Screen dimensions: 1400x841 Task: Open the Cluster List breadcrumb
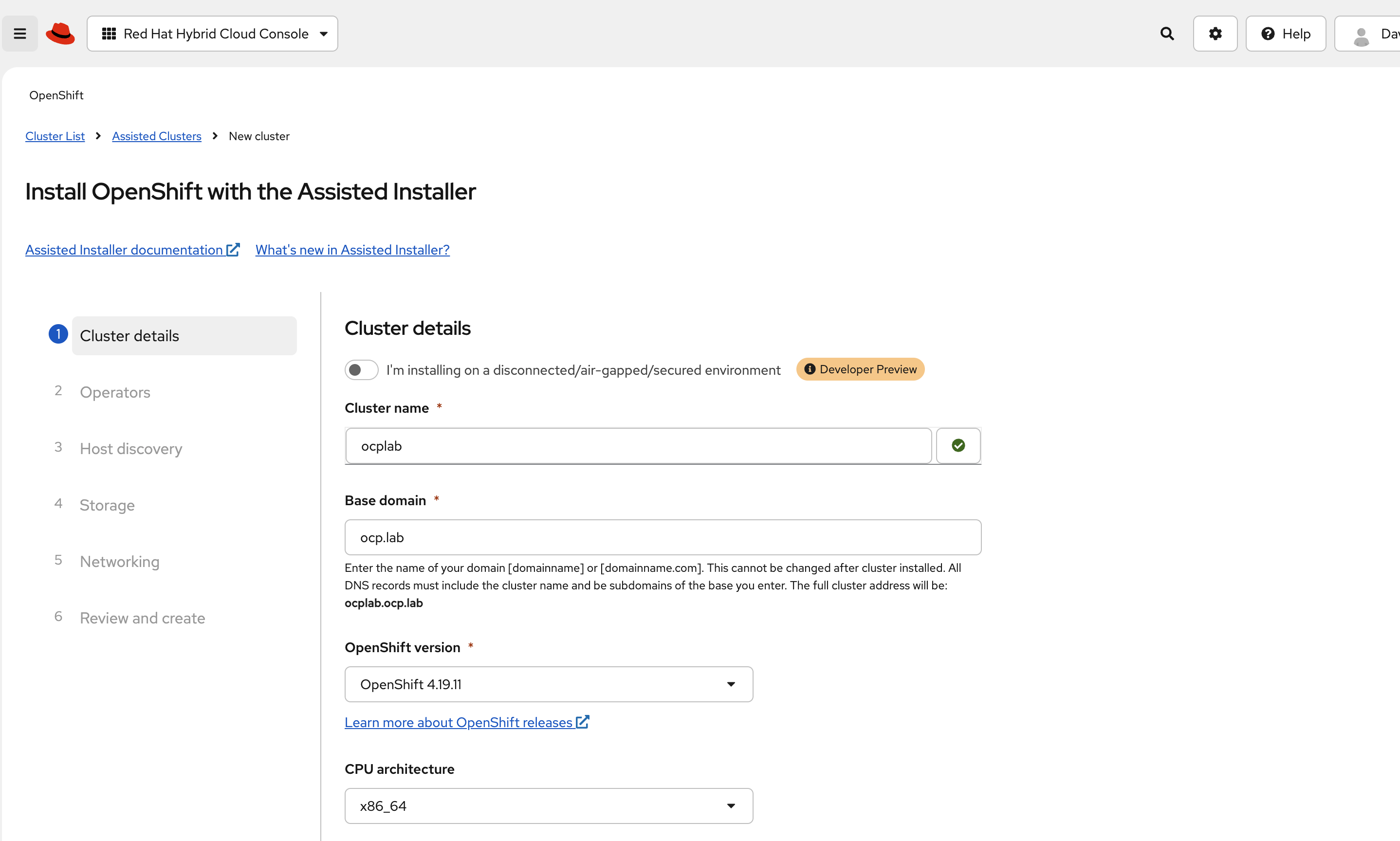point(55,135)
